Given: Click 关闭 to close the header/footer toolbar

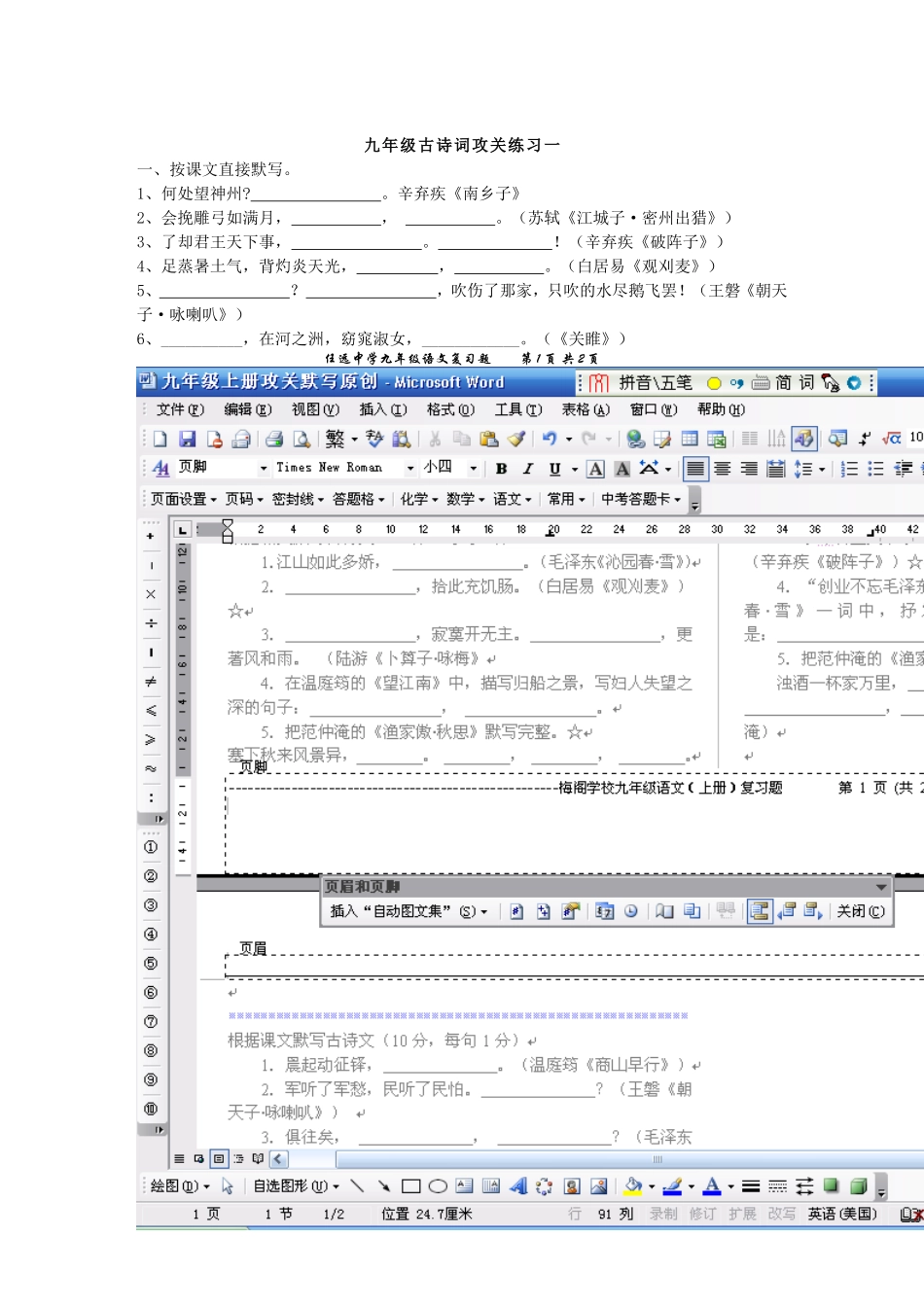Looking at the screenshot, I should 861,911.
